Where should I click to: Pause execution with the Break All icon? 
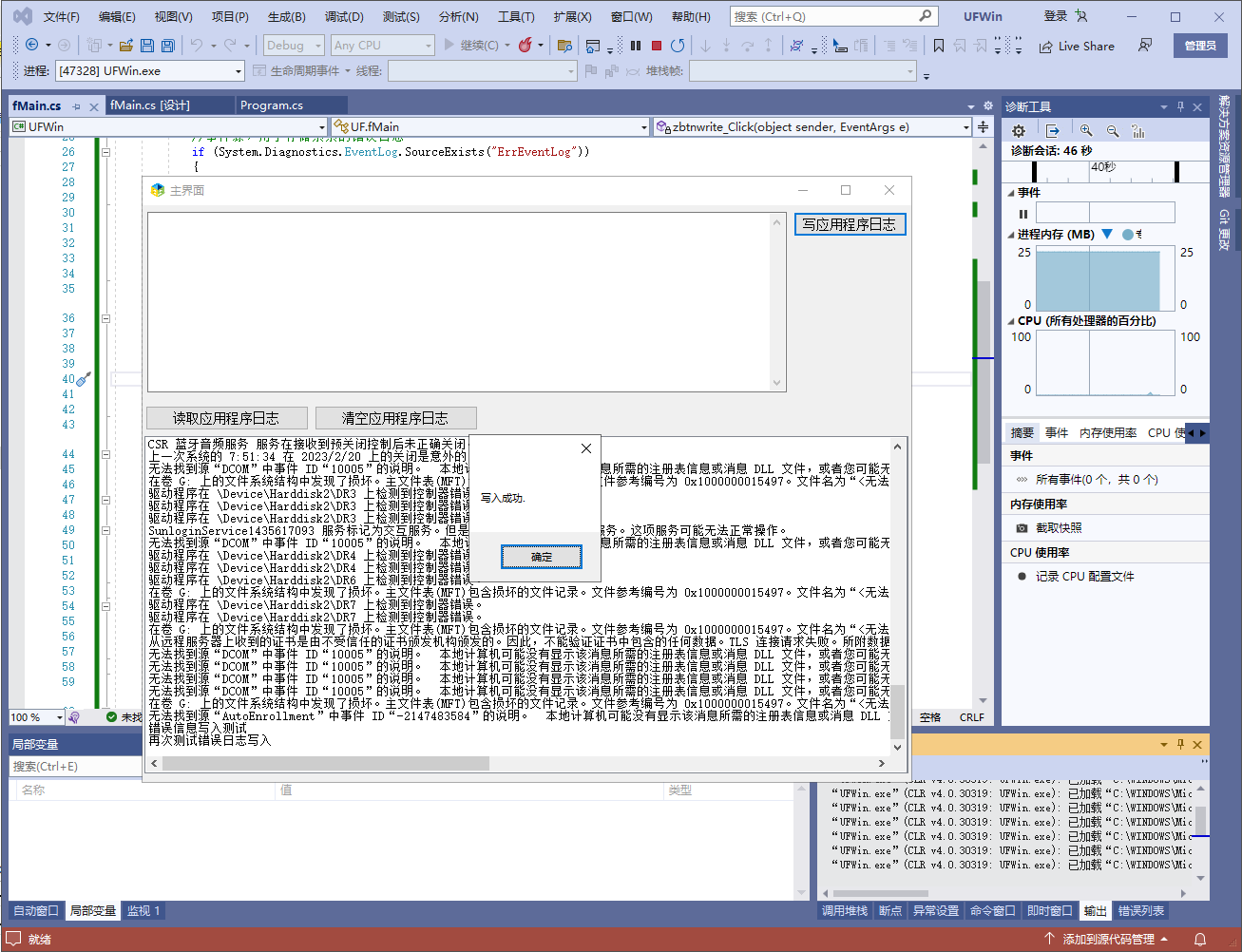tap(635, 46)
